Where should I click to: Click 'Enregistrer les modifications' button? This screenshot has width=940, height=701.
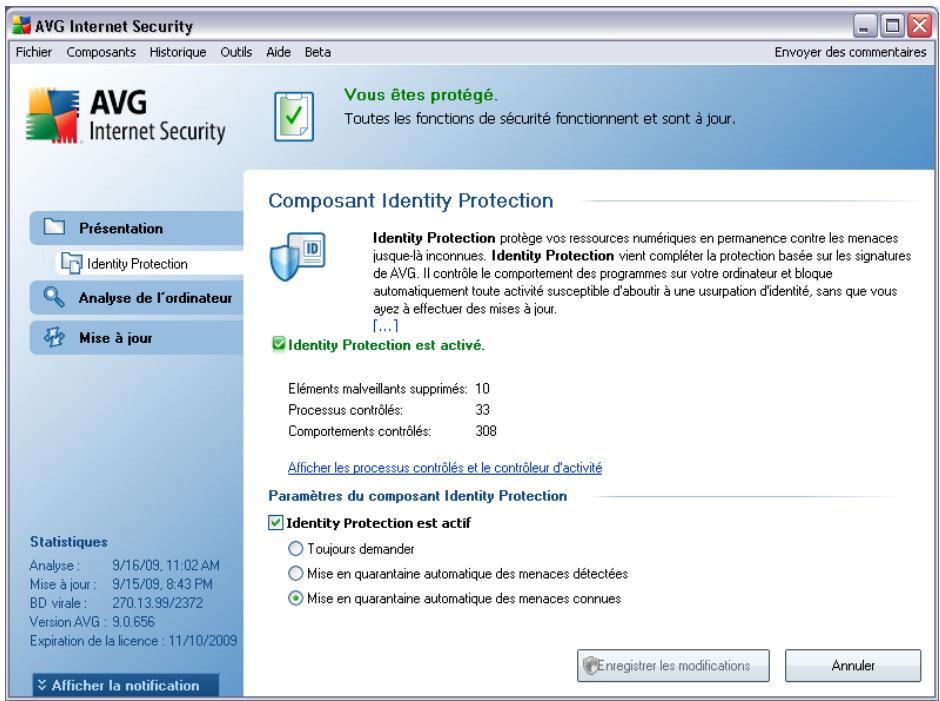[x=673, y=666]
